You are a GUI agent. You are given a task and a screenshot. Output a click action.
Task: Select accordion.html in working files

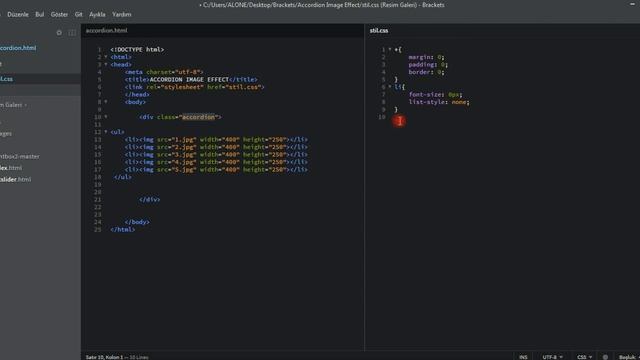pos(18,48)
